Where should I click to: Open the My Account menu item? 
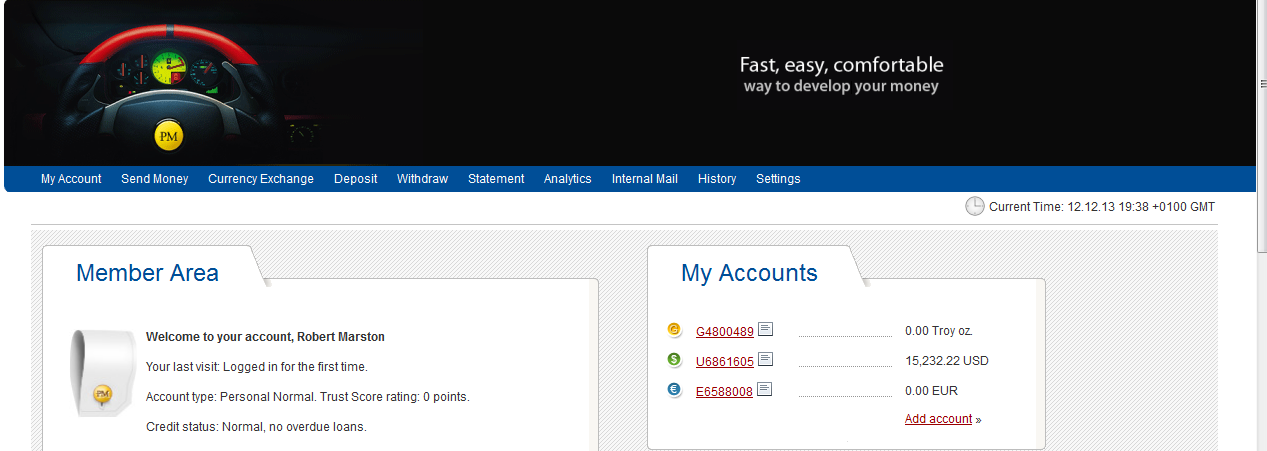[x=71, y=179]
